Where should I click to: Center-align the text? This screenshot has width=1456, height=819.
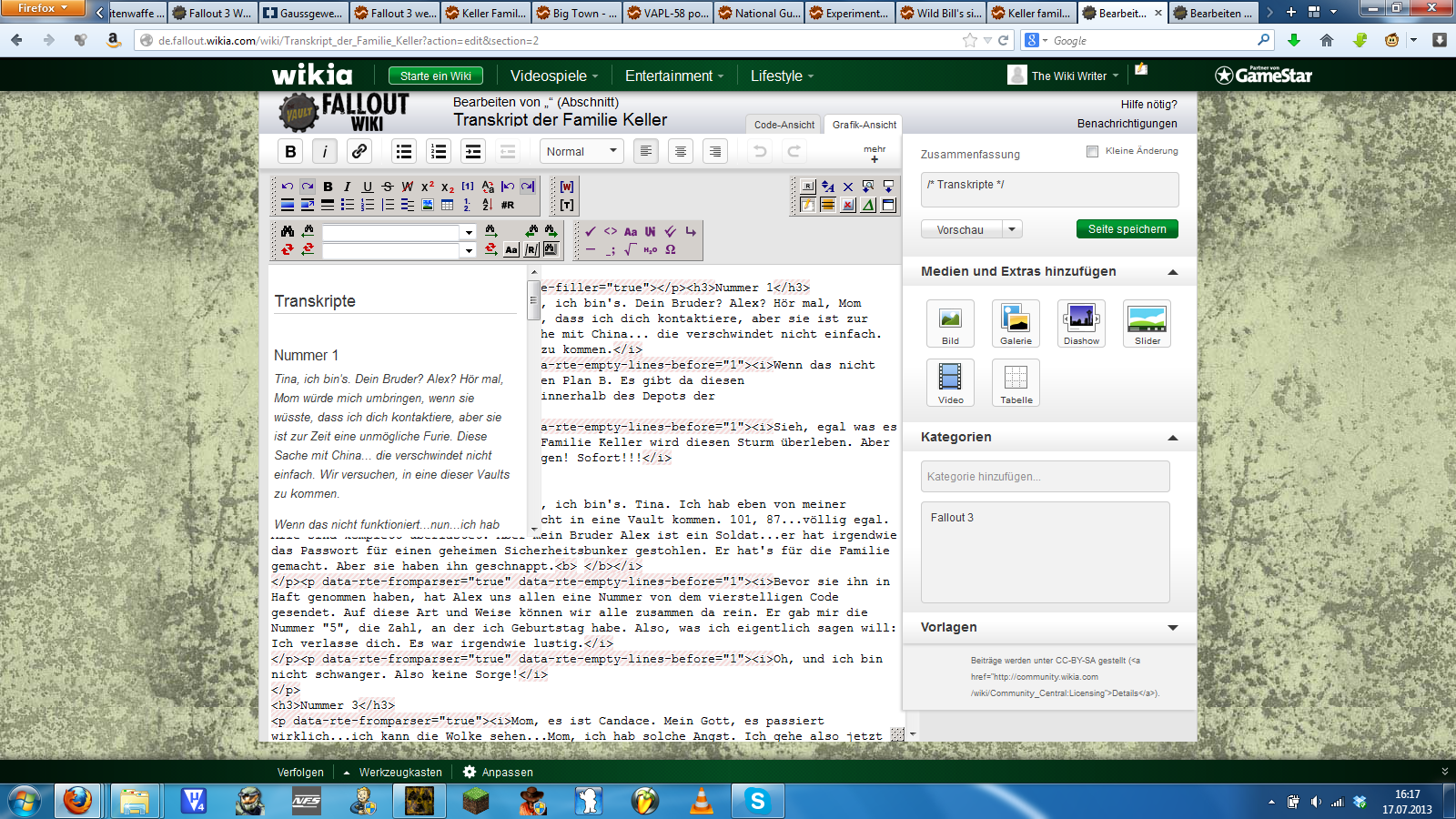pos(681,152)
